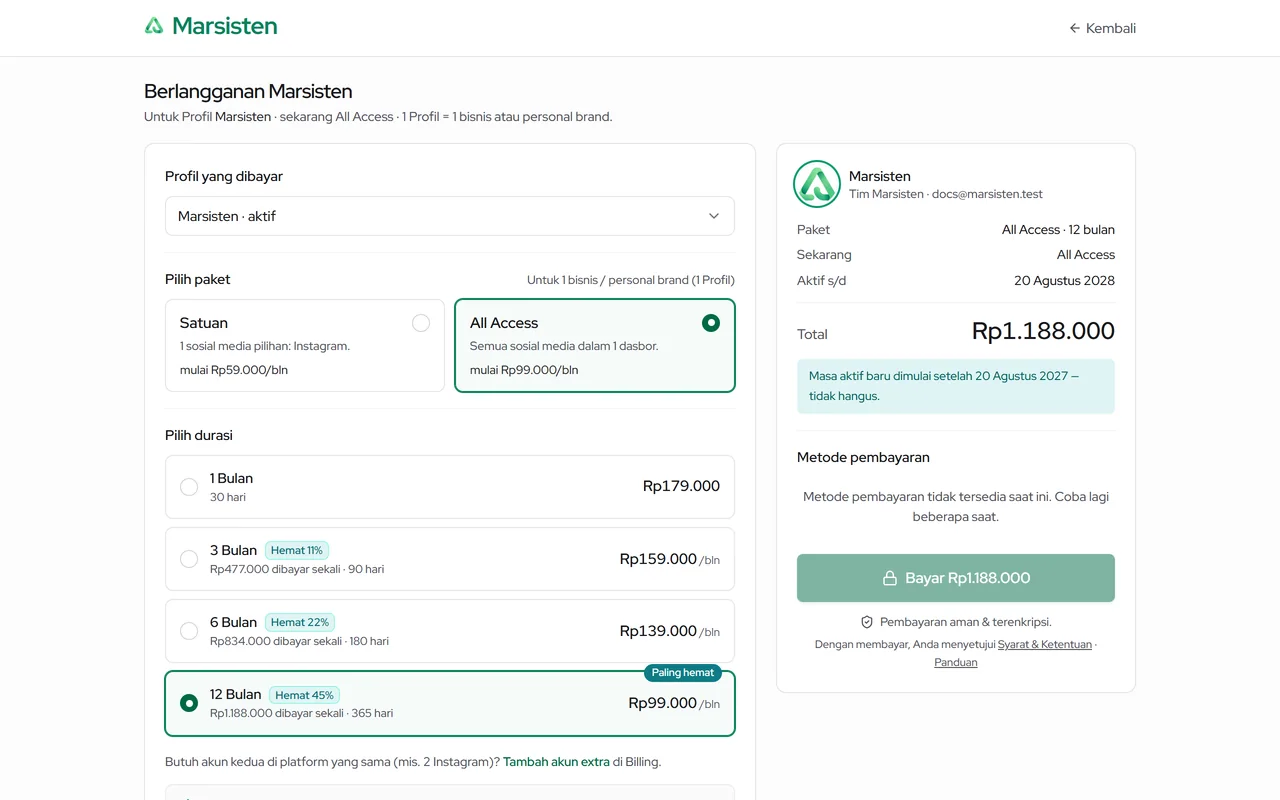Click the Rp159.000 /bln price
Viewport: 1280px width, 800px height.
(670, 559)
